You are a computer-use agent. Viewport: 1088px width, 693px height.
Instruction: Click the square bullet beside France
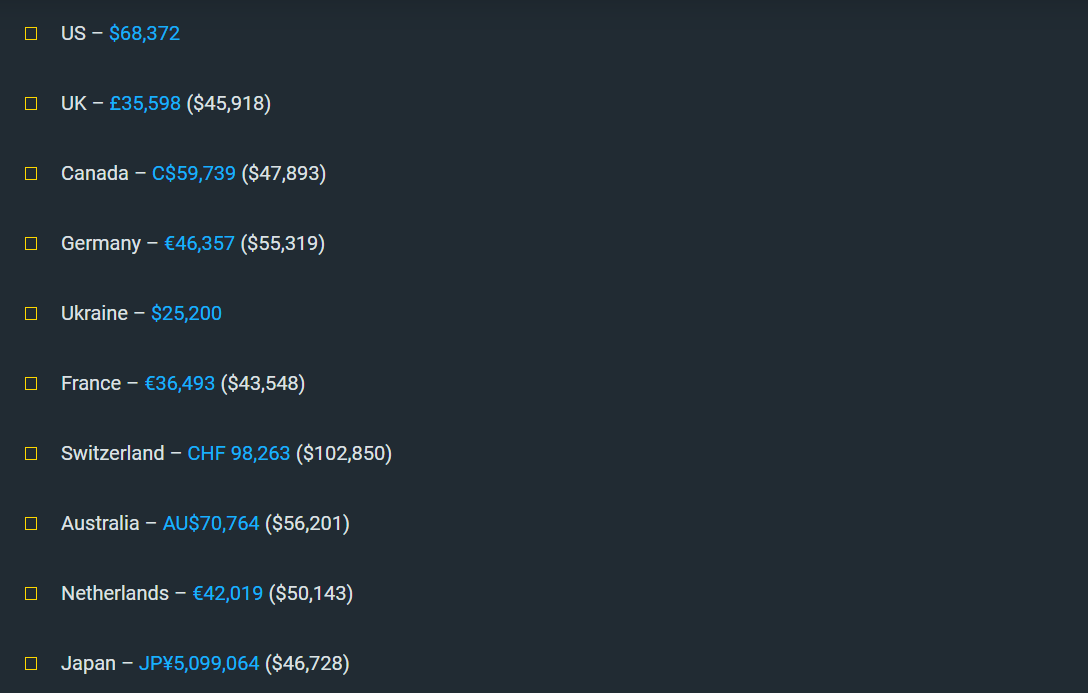point(31,384)
